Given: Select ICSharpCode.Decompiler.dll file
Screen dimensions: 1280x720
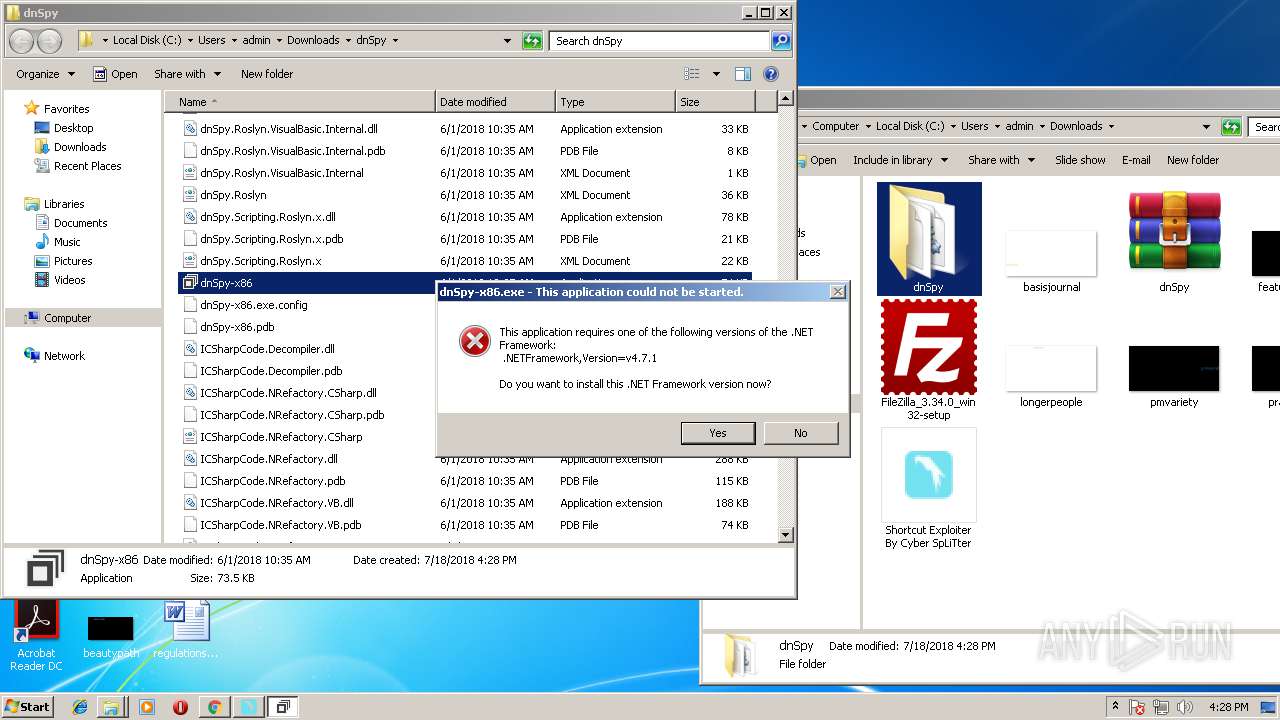Looking at the screenshot, I should click(x=267, y=349).
